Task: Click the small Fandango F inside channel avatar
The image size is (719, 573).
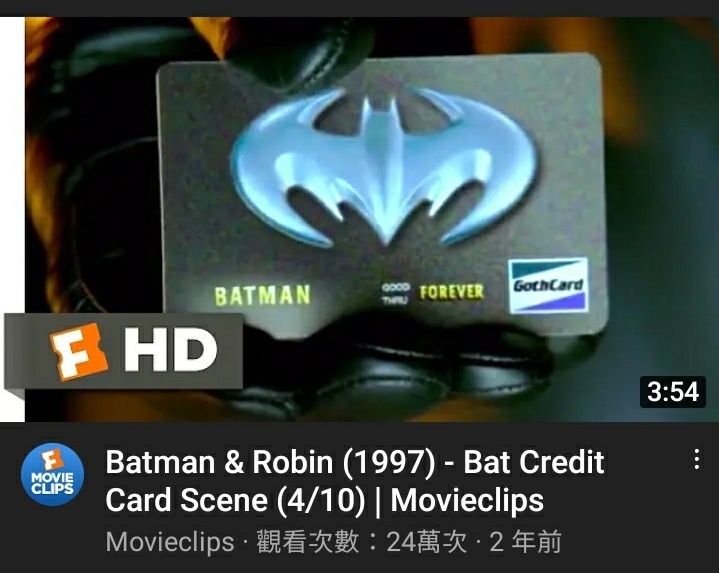Action: pyautogui.click(x=52, y=460)
